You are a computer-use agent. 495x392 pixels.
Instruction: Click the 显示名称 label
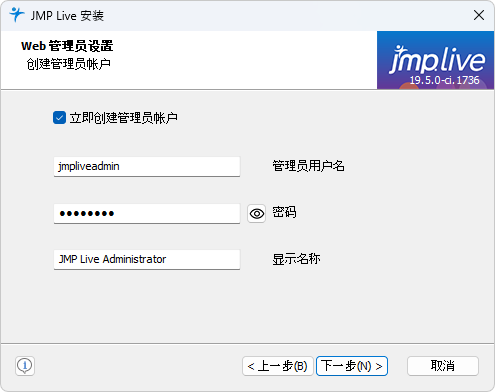tap(296, 259)
